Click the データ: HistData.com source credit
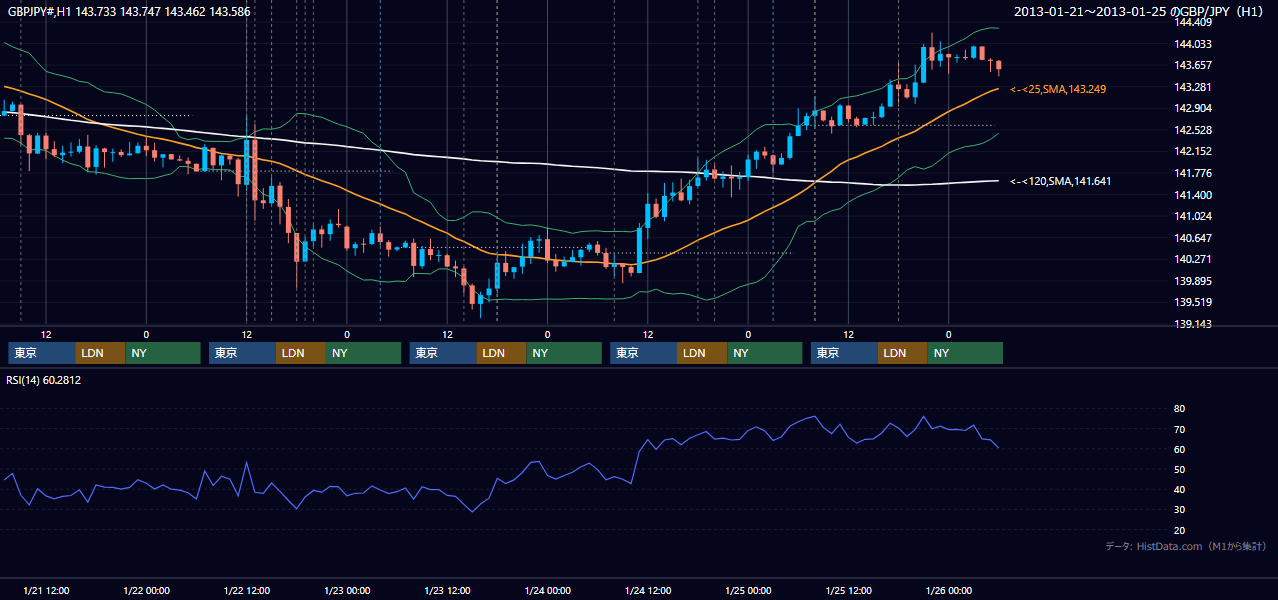This screenshot has height=600, width=1278. pyautogui.click(x=1186, y=546)
